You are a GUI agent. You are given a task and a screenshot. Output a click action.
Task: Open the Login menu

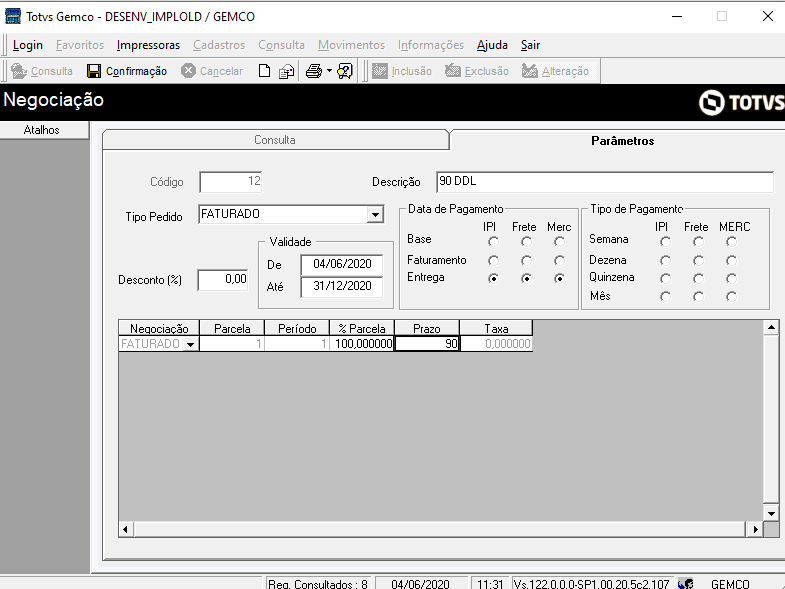(28, 45)
